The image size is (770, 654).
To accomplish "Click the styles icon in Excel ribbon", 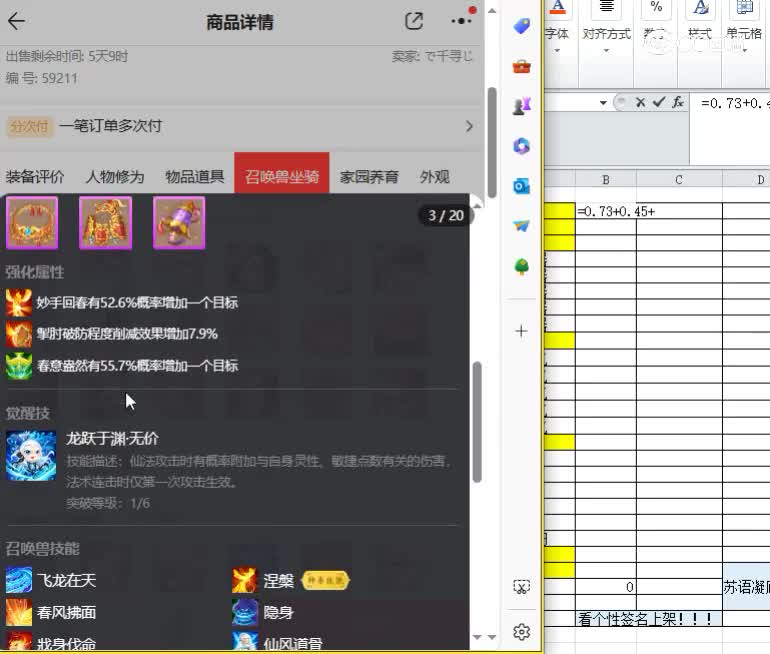I will coord(700,7).
